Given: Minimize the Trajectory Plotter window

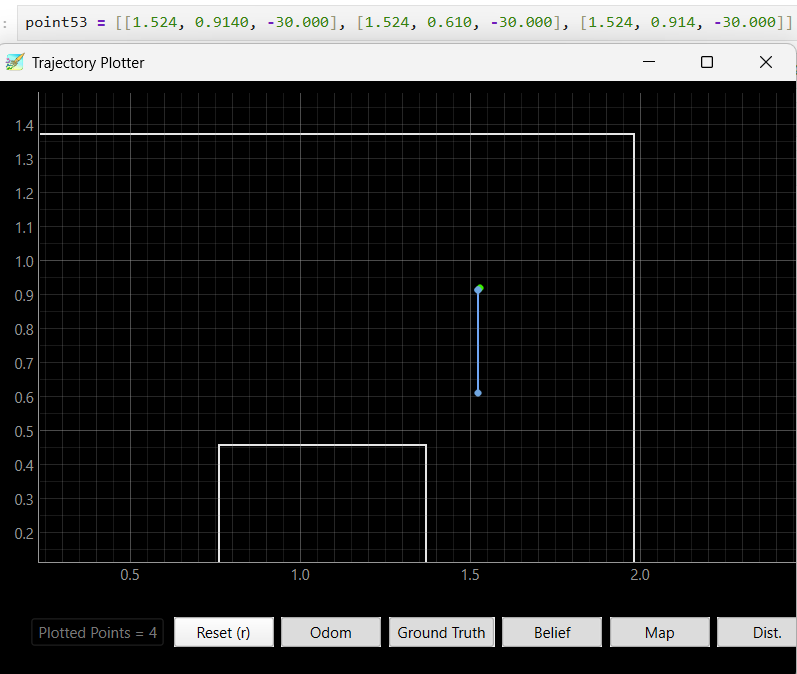Looking at the screenshot, I should click(x=649, y=62).
